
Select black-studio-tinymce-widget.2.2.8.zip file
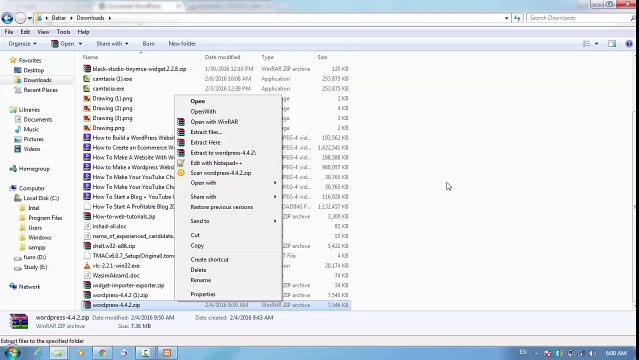pyautogui.click(x=139, y=69)
